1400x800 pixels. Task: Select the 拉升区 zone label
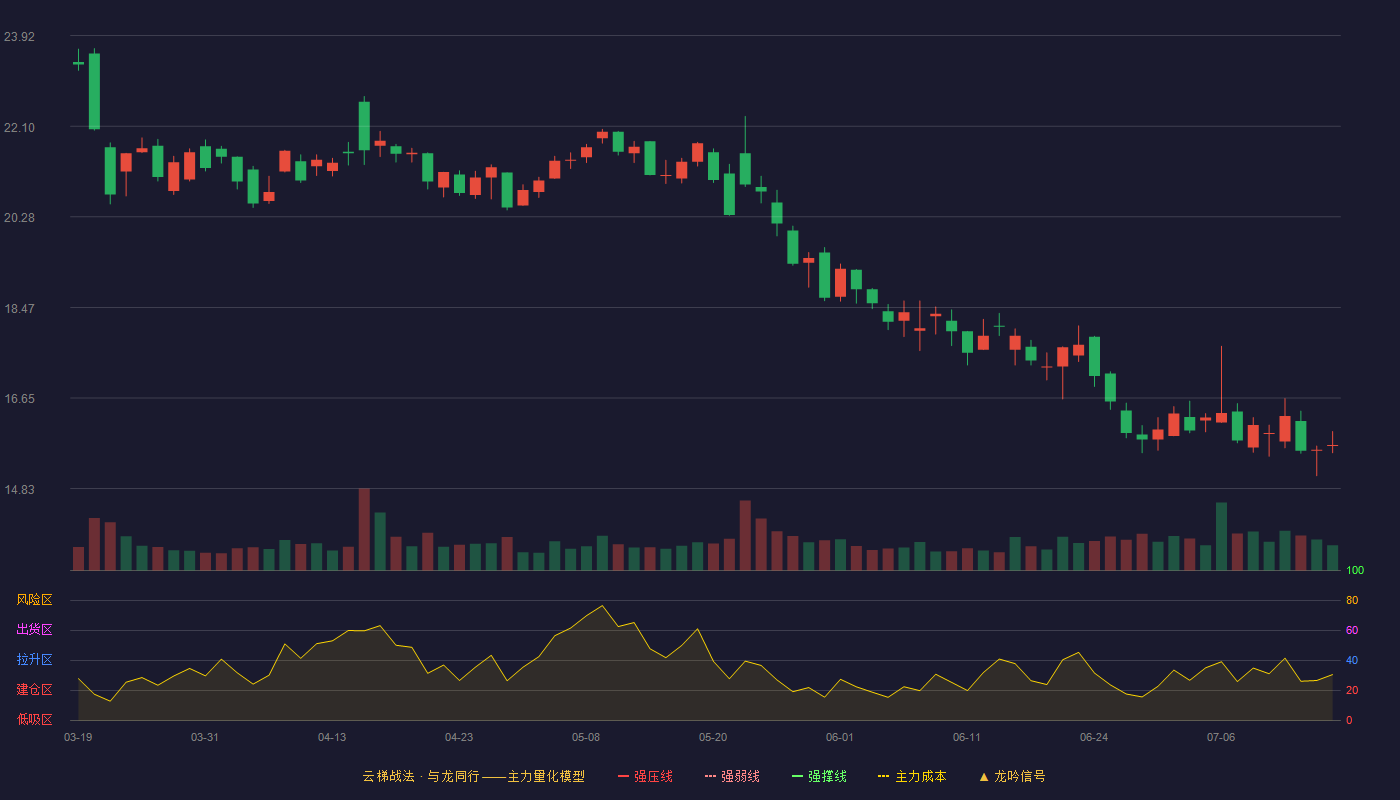34,660
